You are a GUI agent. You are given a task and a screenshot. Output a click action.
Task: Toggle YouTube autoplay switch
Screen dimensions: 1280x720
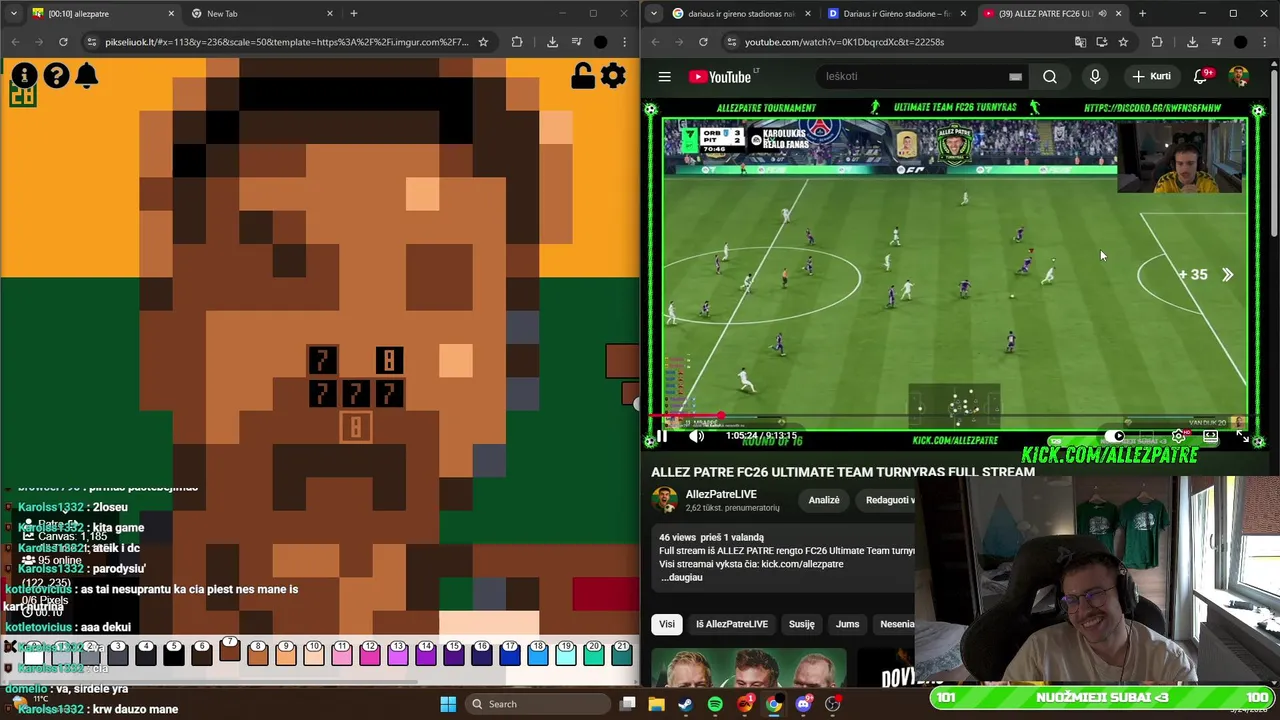coord(1117,436)
